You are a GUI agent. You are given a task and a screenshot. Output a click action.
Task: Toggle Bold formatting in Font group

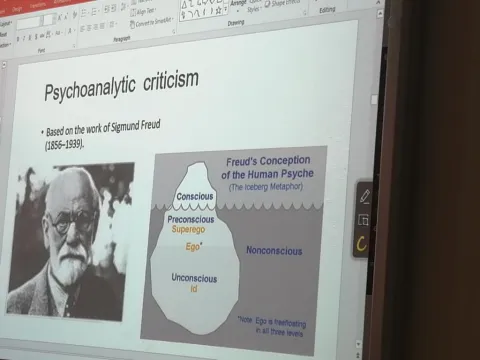(18, 39)
